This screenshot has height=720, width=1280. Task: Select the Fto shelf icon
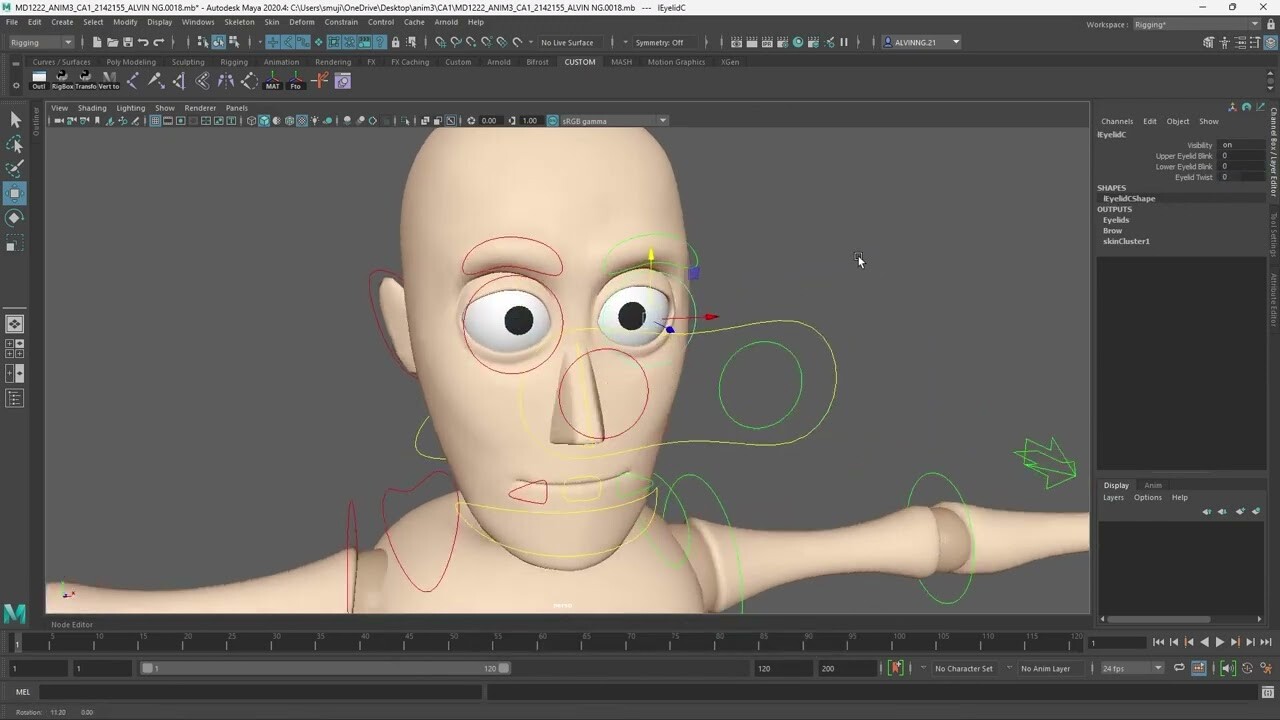pyautogui.click(x=296, y=80)
